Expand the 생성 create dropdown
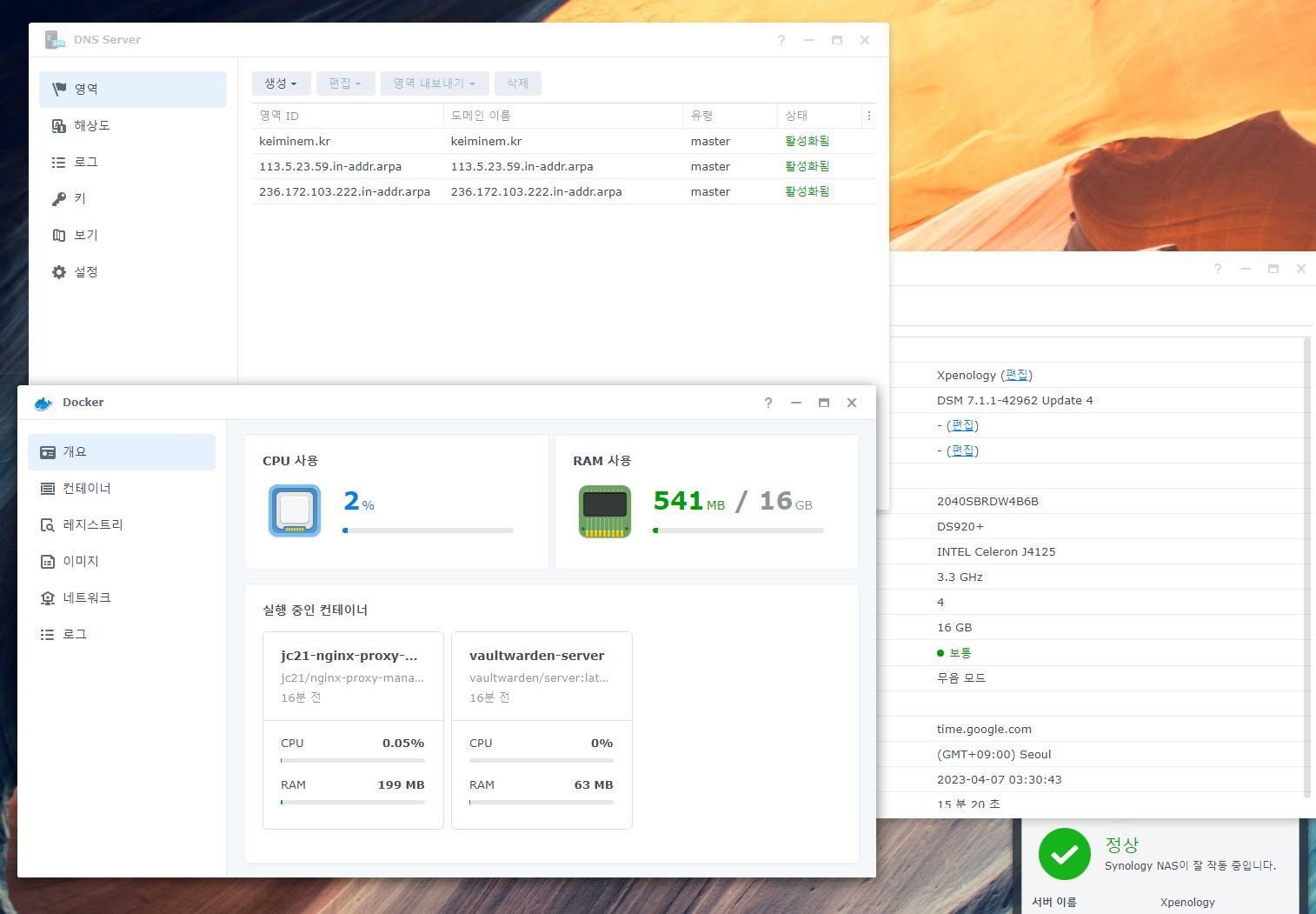Image resolution: width=1316 pixels, height=914 pixels. pyautogui.click(x=281, y=83)
